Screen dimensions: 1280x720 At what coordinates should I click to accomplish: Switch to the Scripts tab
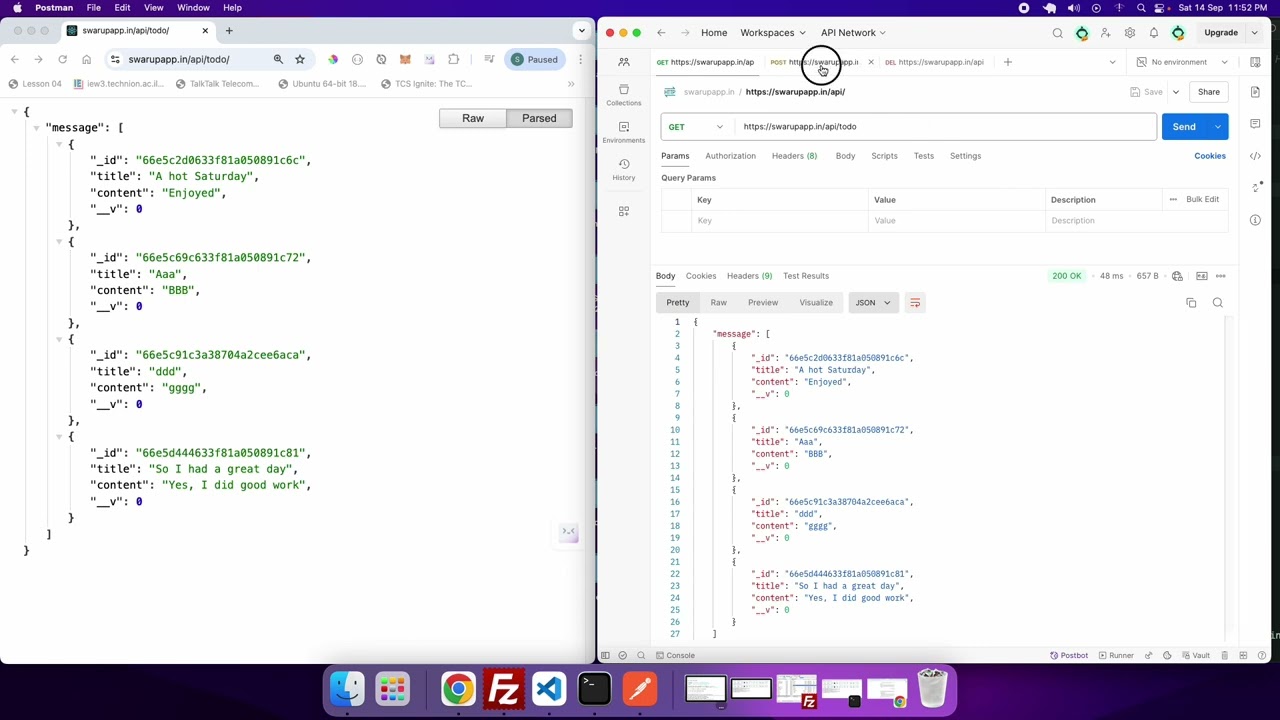884,156
